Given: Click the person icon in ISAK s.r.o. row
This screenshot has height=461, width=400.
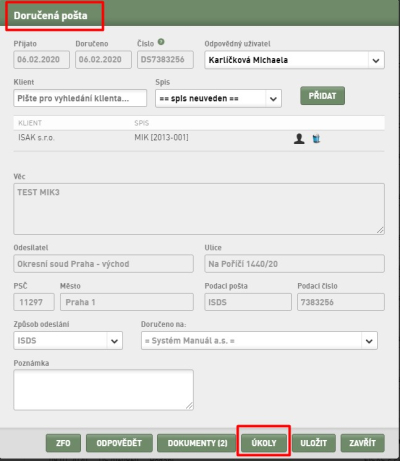Looking at the screenshot, I should (x=299, y=138).
